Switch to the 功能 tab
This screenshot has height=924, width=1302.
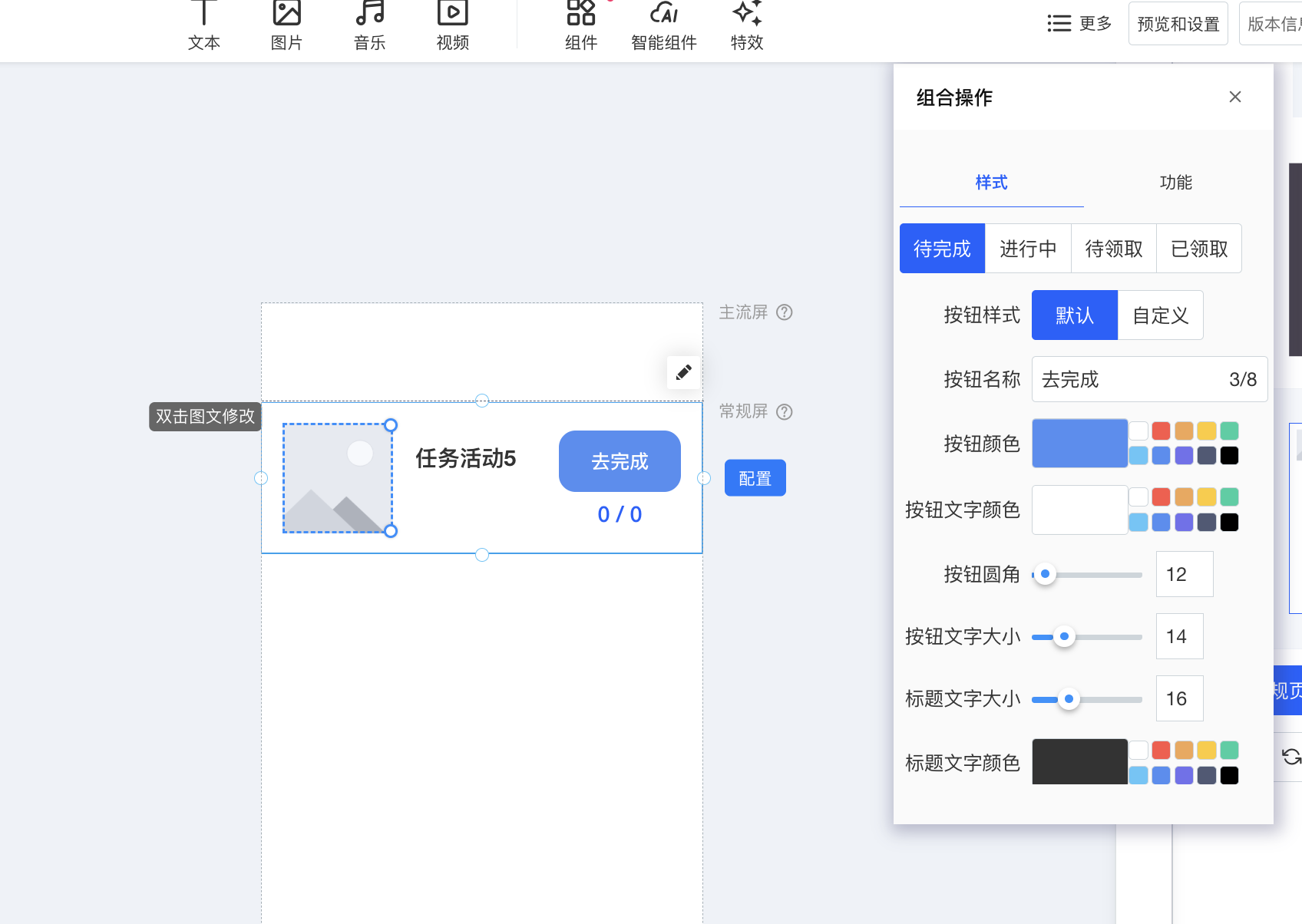[1175, 183]
